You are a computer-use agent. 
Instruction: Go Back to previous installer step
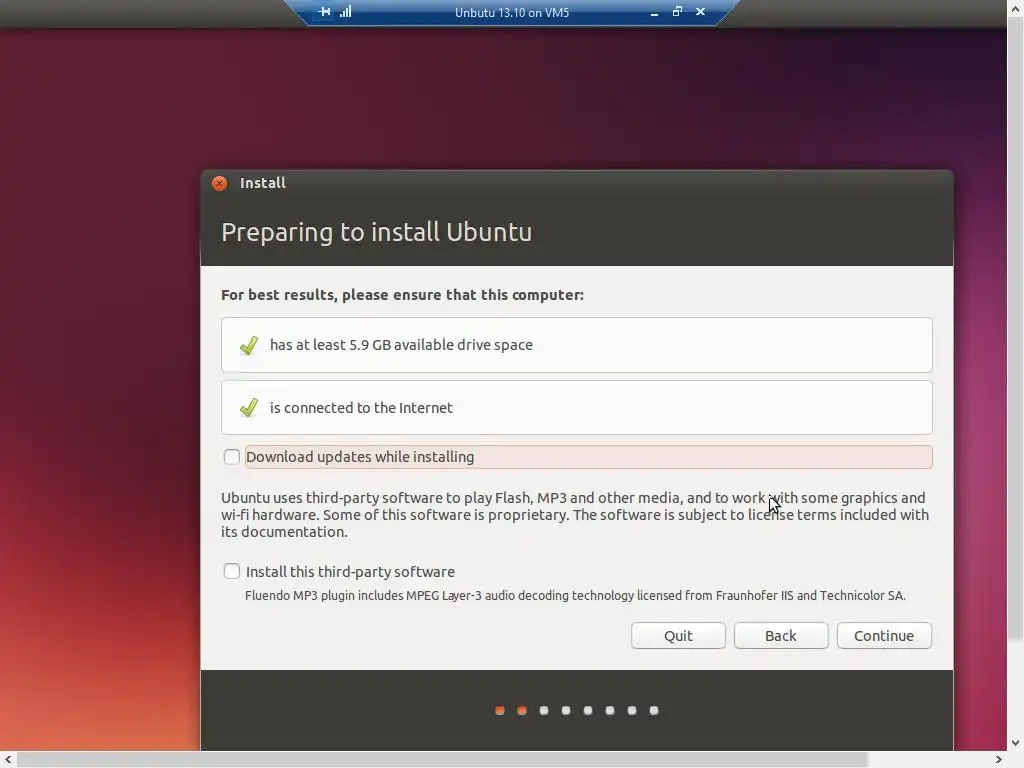coord(781,635)
